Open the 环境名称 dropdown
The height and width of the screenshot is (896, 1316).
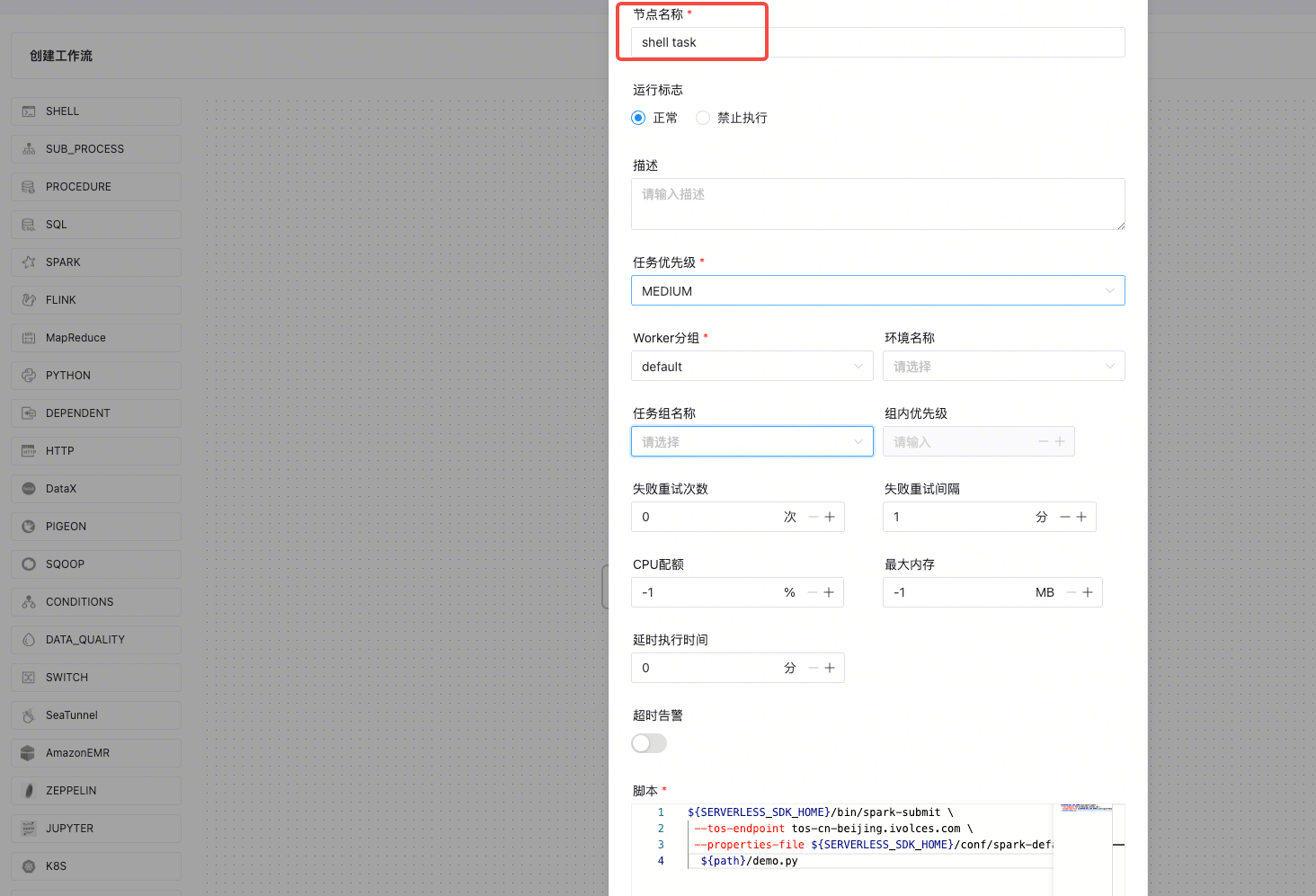(1004, 366)
